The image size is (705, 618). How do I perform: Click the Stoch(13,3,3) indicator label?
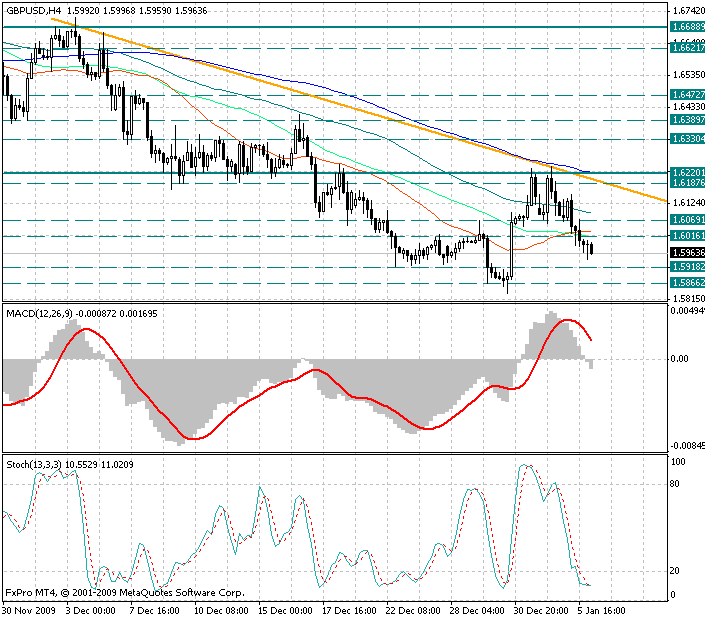point(34,465)
